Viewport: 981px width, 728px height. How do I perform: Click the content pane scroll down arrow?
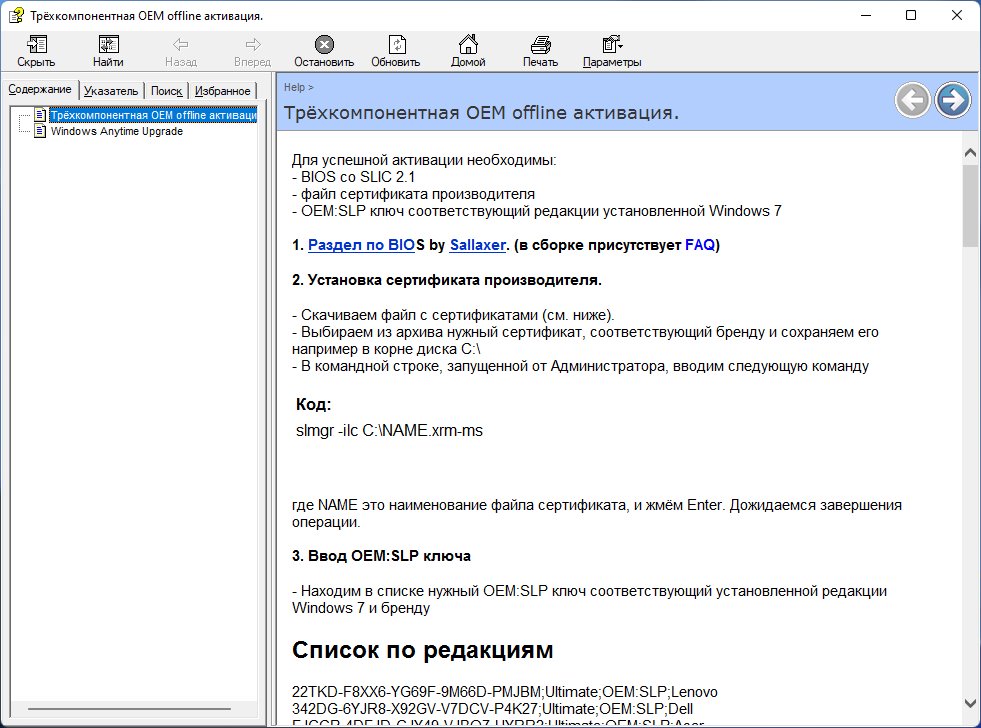click(969, 702)
